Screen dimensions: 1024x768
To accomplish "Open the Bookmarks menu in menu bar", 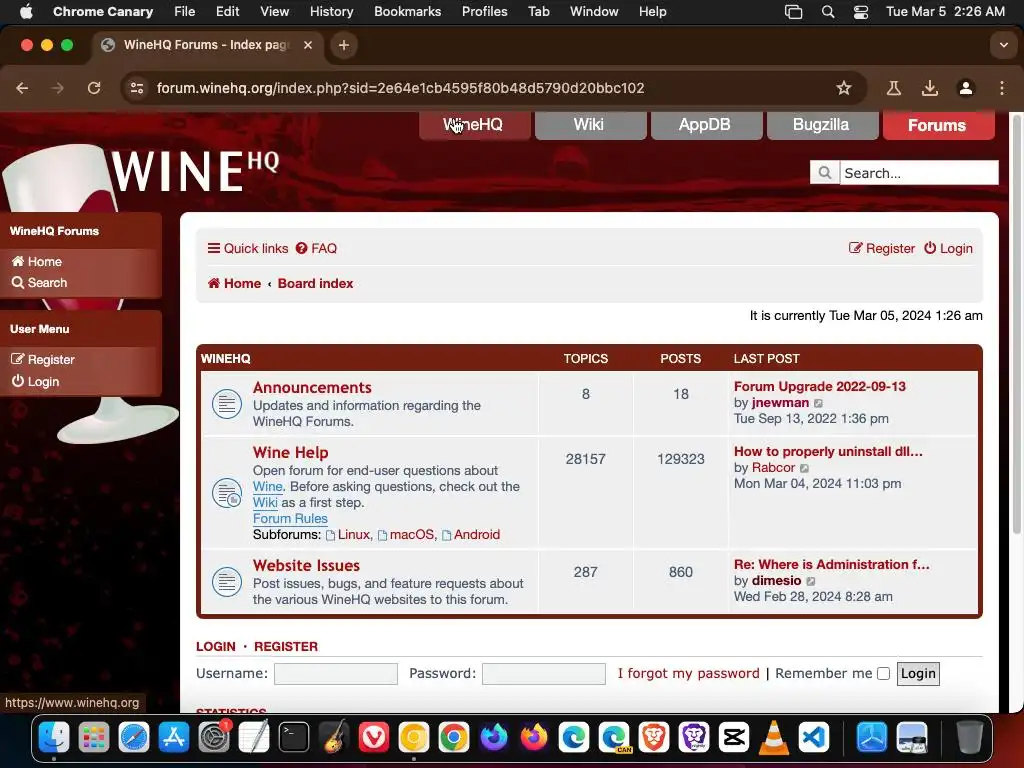I will pos(408,12).
